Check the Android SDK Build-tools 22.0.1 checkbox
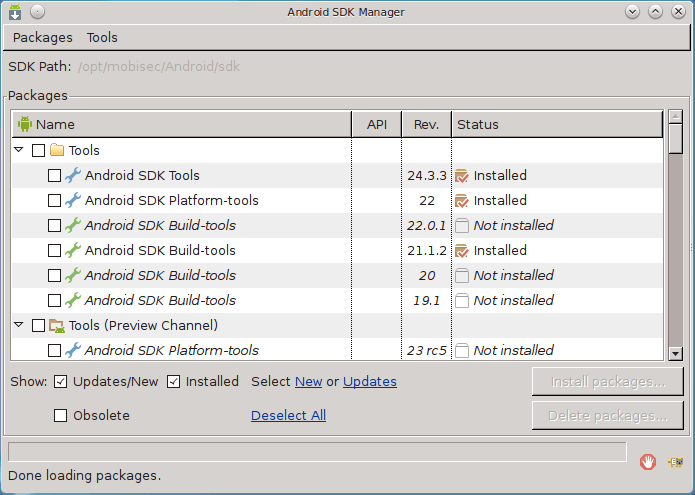 55,226
